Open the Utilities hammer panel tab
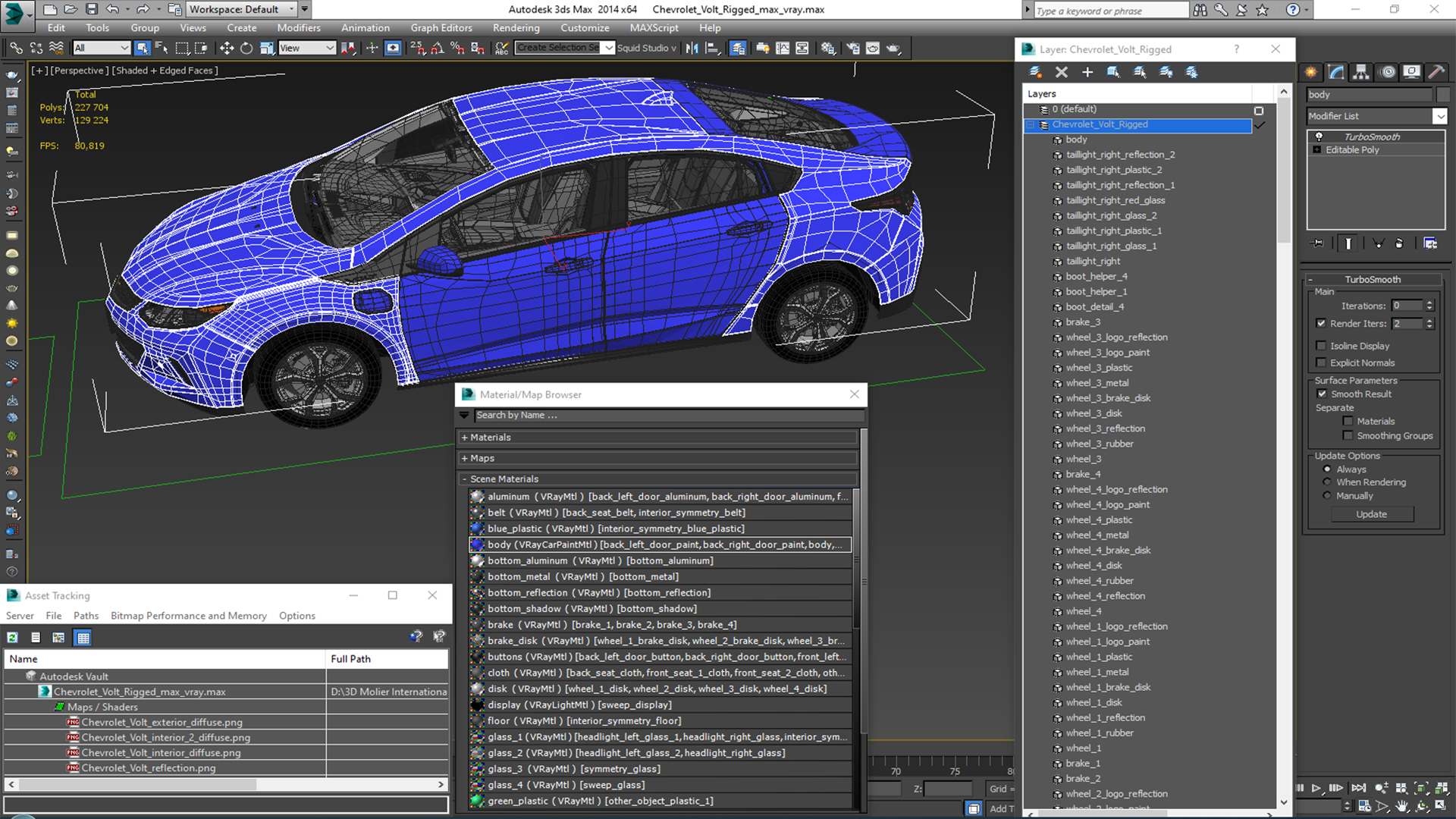This screenshot has height=819, width=1456. point(1436,72)
